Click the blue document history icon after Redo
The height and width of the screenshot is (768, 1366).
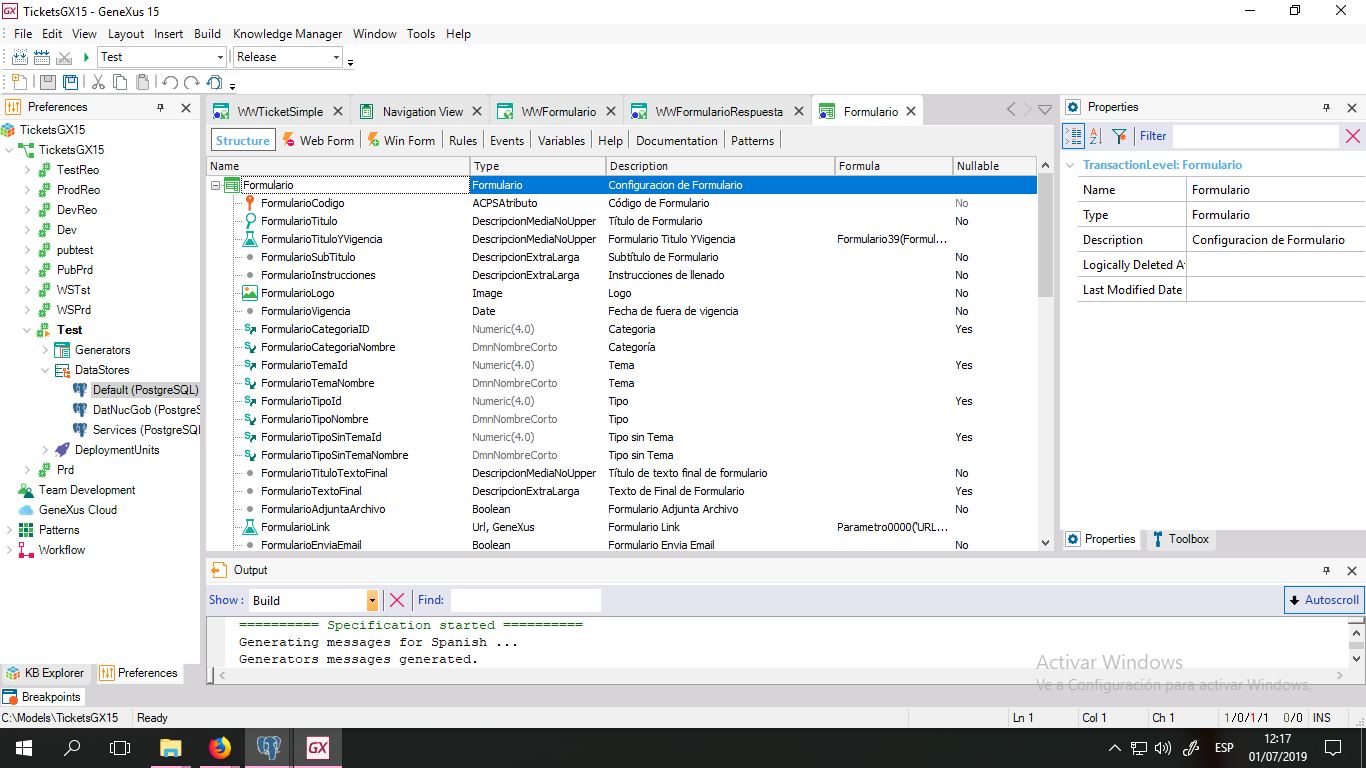(214, 83)
